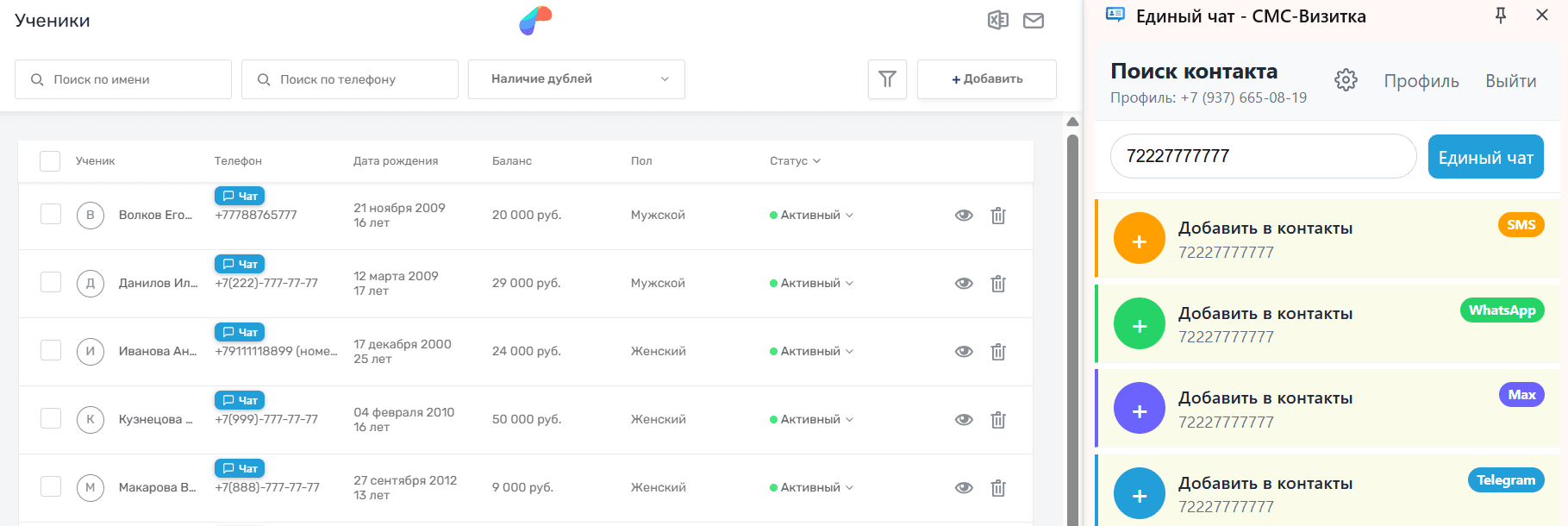Delete student Иванова Ан...
Screen dimensions: 1568x526
click(998, 352)
